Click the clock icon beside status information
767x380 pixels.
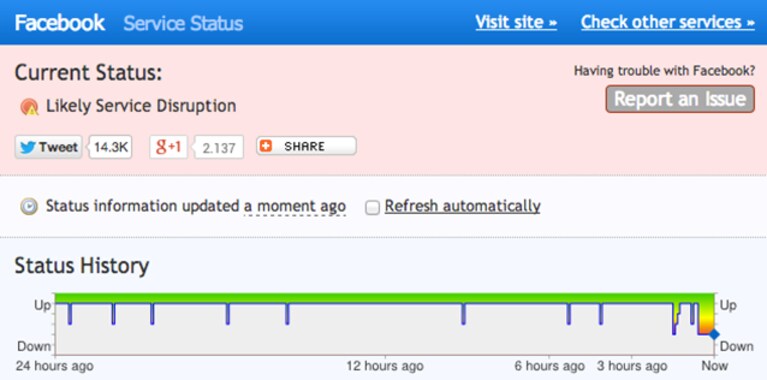tap(29, 207)
